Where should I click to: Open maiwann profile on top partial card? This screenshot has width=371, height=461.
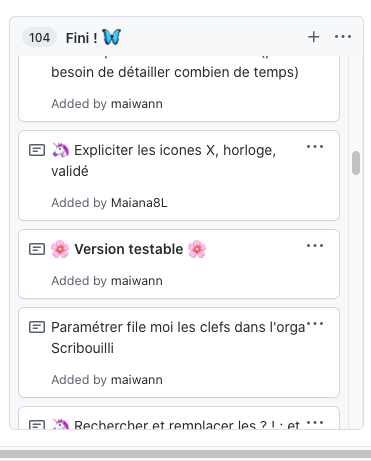pos(137,104)
